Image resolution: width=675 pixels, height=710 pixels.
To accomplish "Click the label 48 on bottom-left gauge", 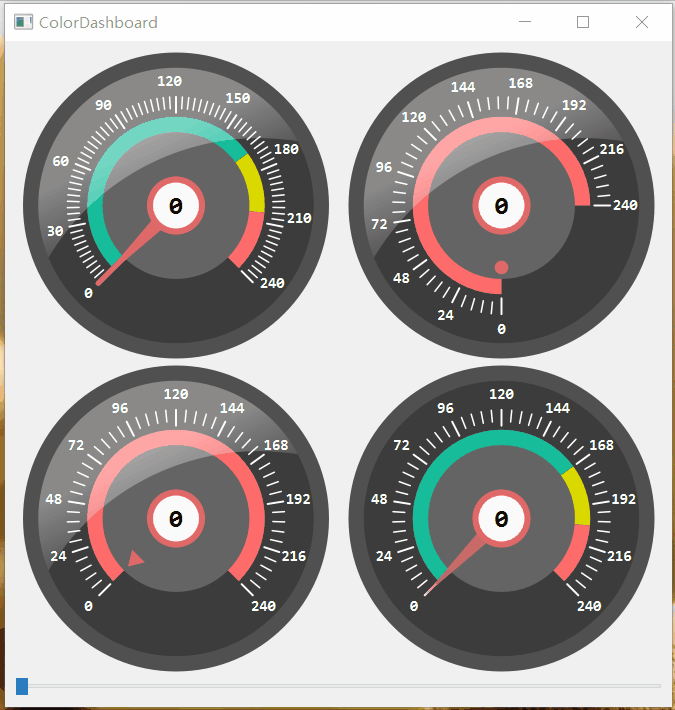I will click(53, 499).
